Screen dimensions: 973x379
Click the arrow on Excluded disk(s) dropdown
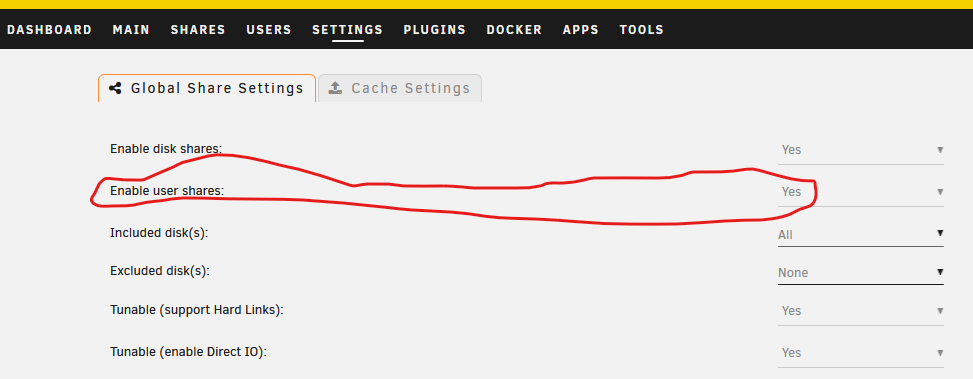[940, 272]
